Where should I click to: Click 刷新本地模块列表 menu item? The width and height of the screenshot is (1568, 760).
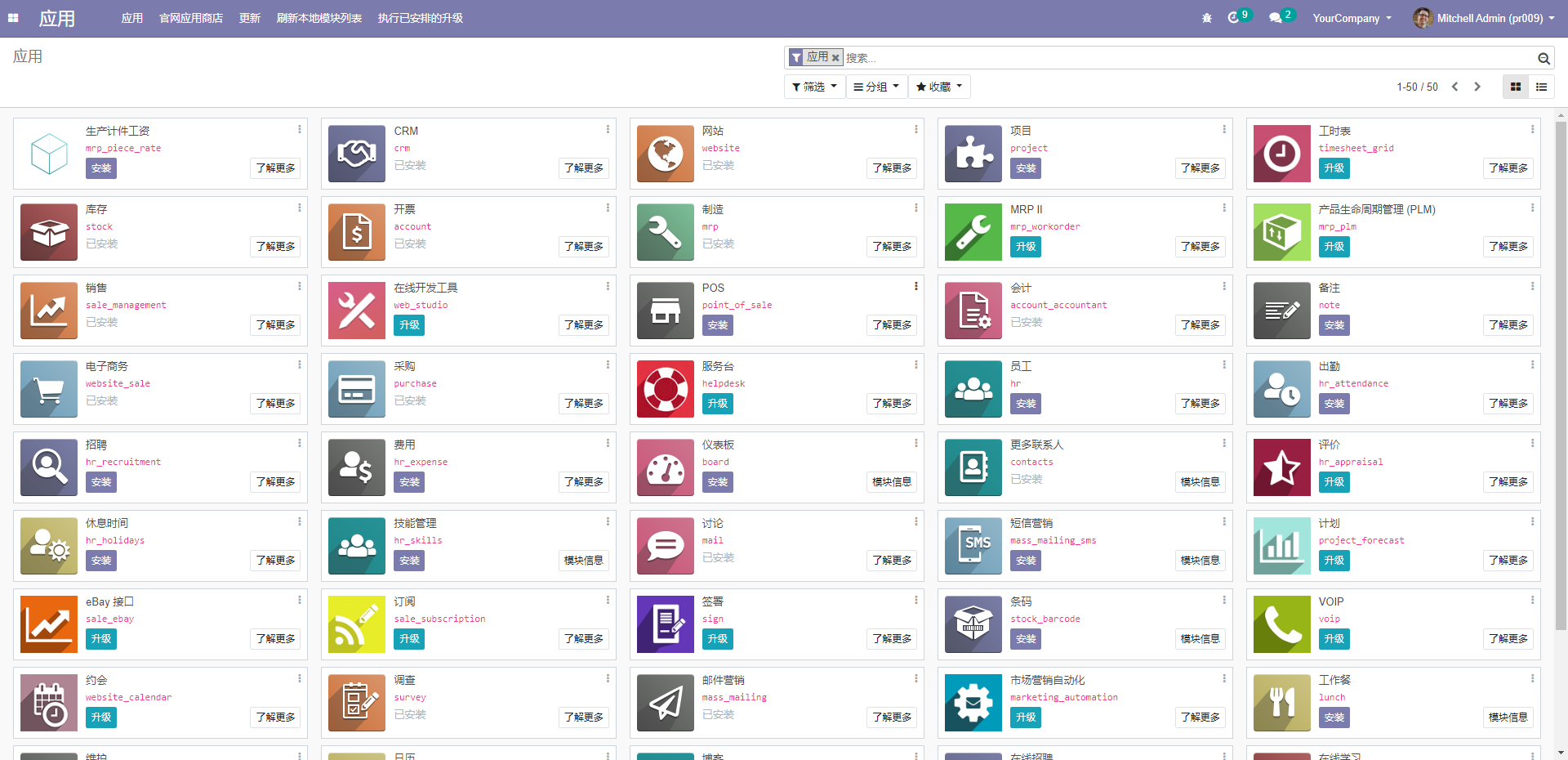[x=319, y=18]
